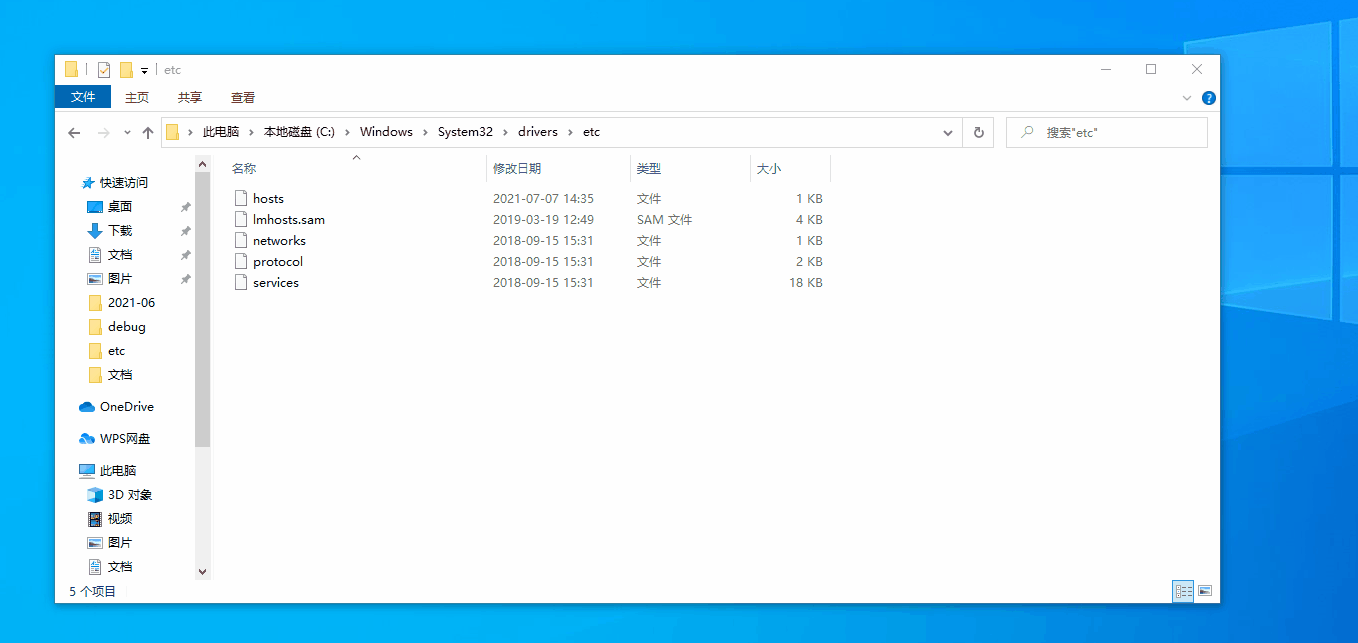Select the networks file icon
Viewport: 1358px width, 643px height.
click(x=240, y=240)
